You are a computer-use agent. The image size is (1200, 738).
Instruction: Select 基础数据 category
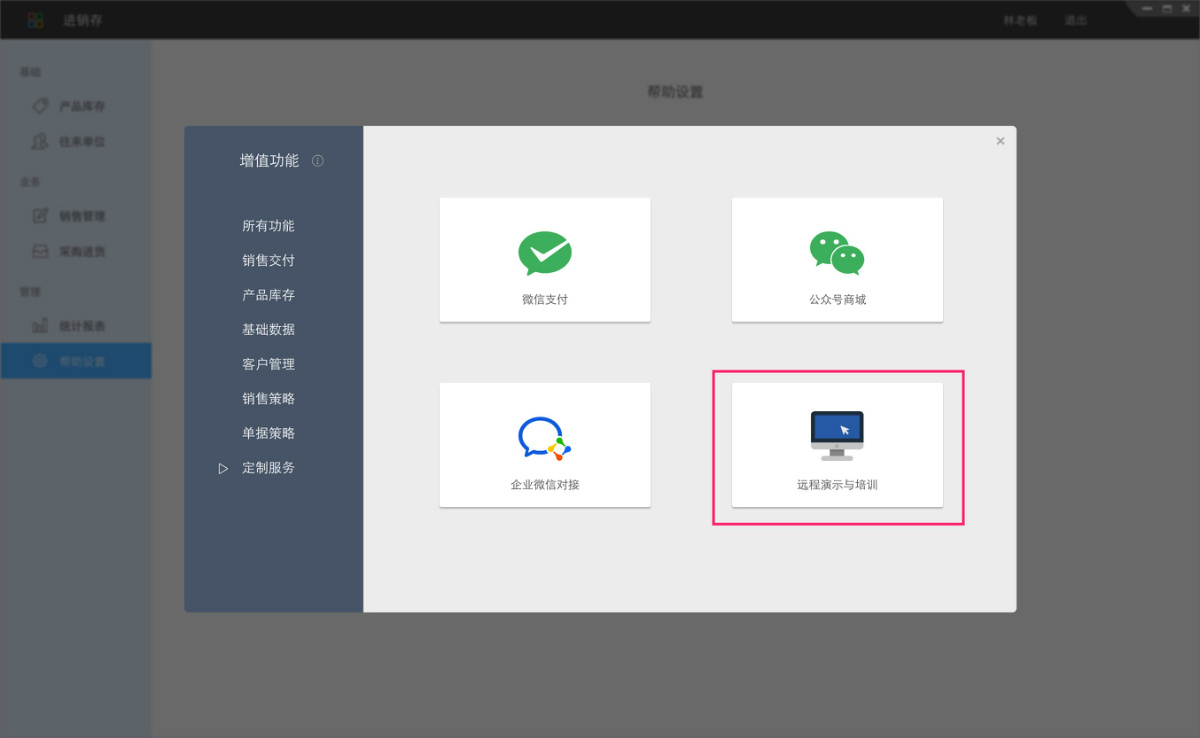268,329
